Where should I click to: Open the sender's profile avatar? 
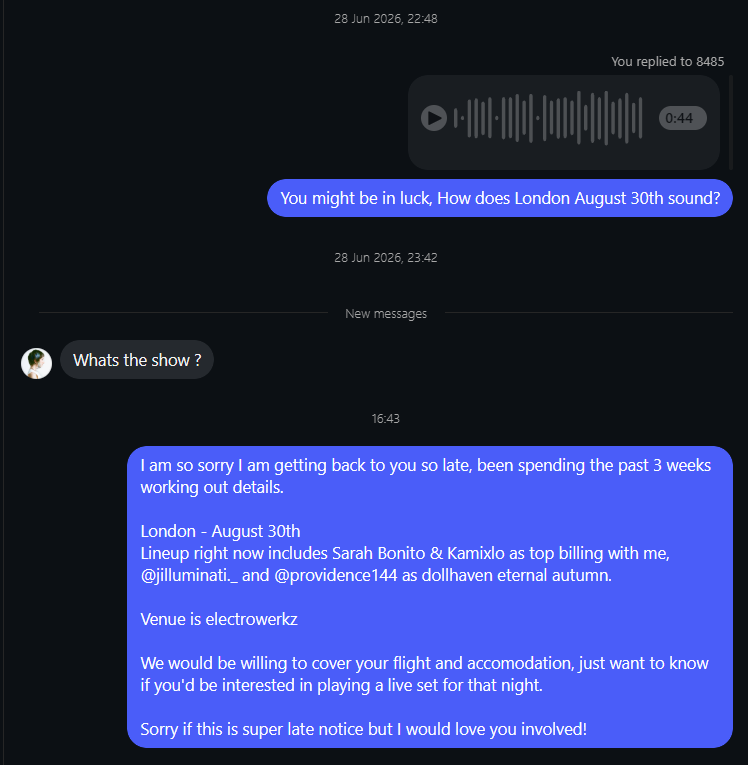(37, 363)
